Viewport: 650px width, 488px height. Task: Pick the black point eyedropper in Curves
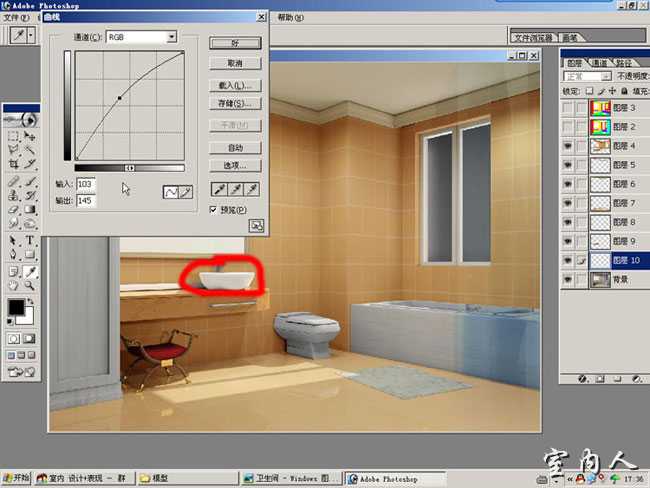pyautogui.click(x=219, y=189)
